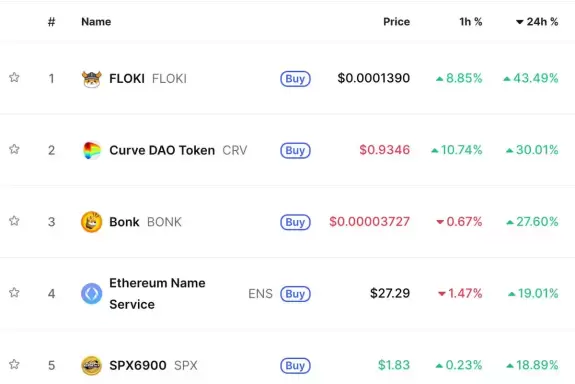Click the Curve DAO rainbow logo
575x384 pixels.
[x=91, y=150]
